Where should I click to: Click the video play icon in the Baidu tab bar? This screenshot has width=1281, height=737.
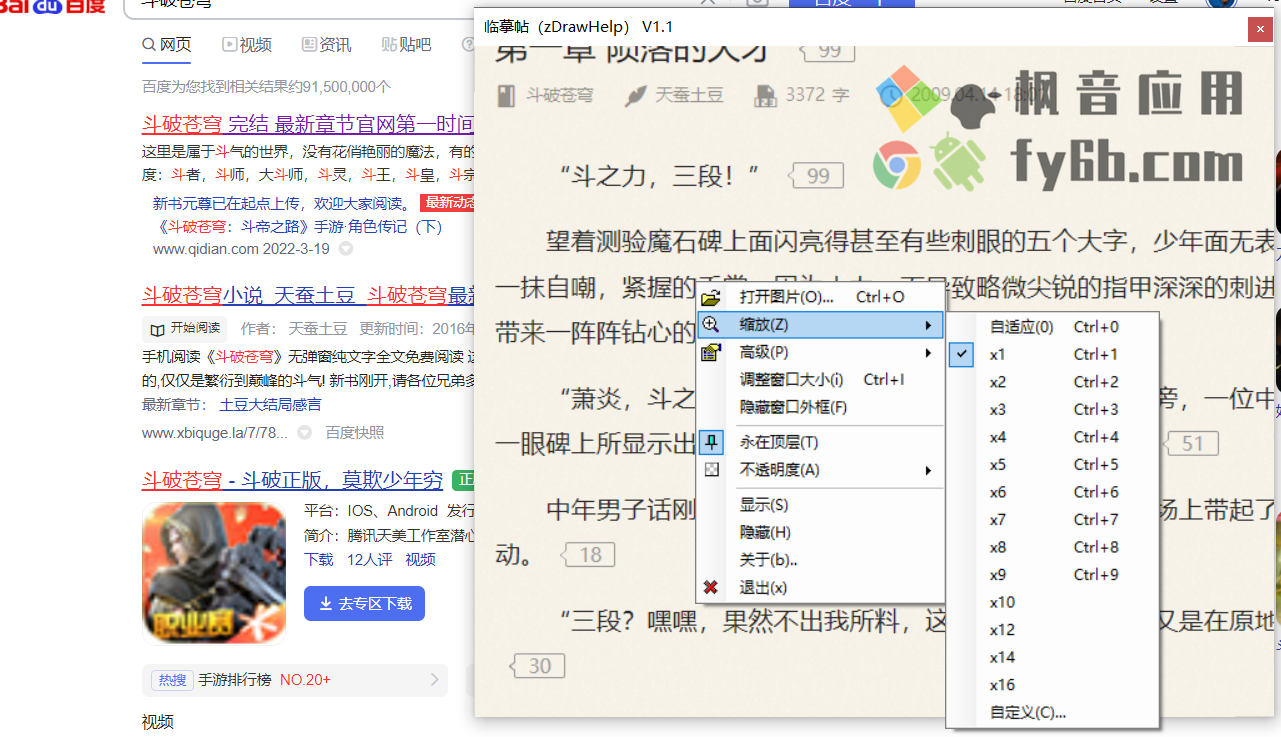pos(229,44)
